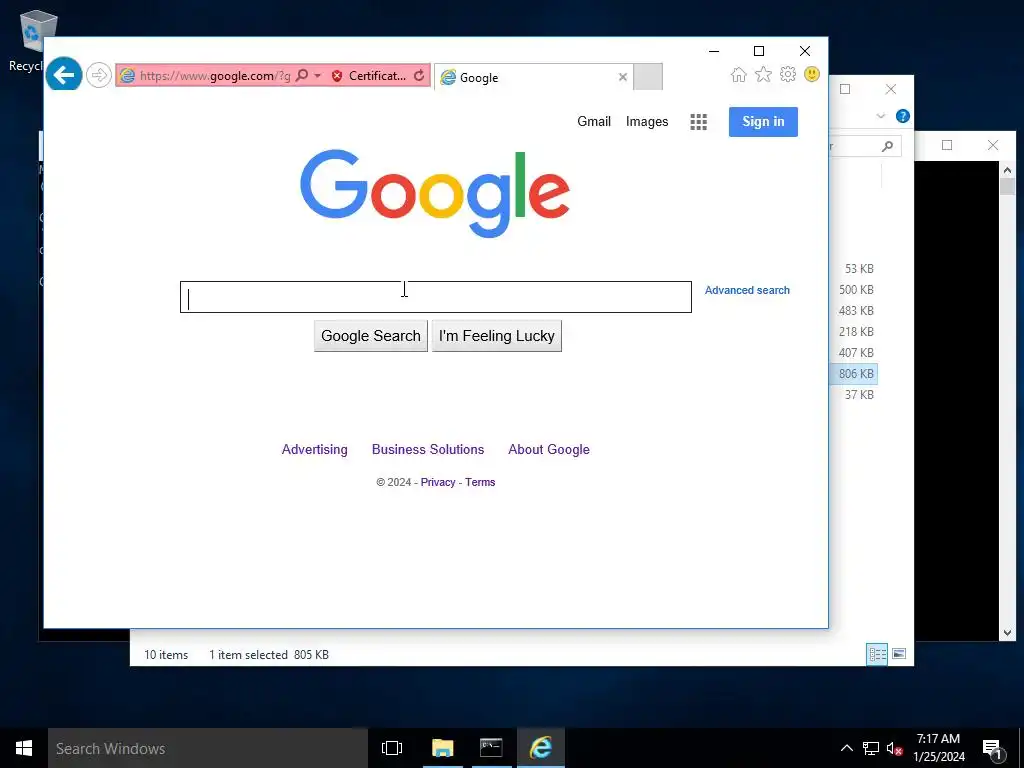Select the Google tab

coord(529,77)
